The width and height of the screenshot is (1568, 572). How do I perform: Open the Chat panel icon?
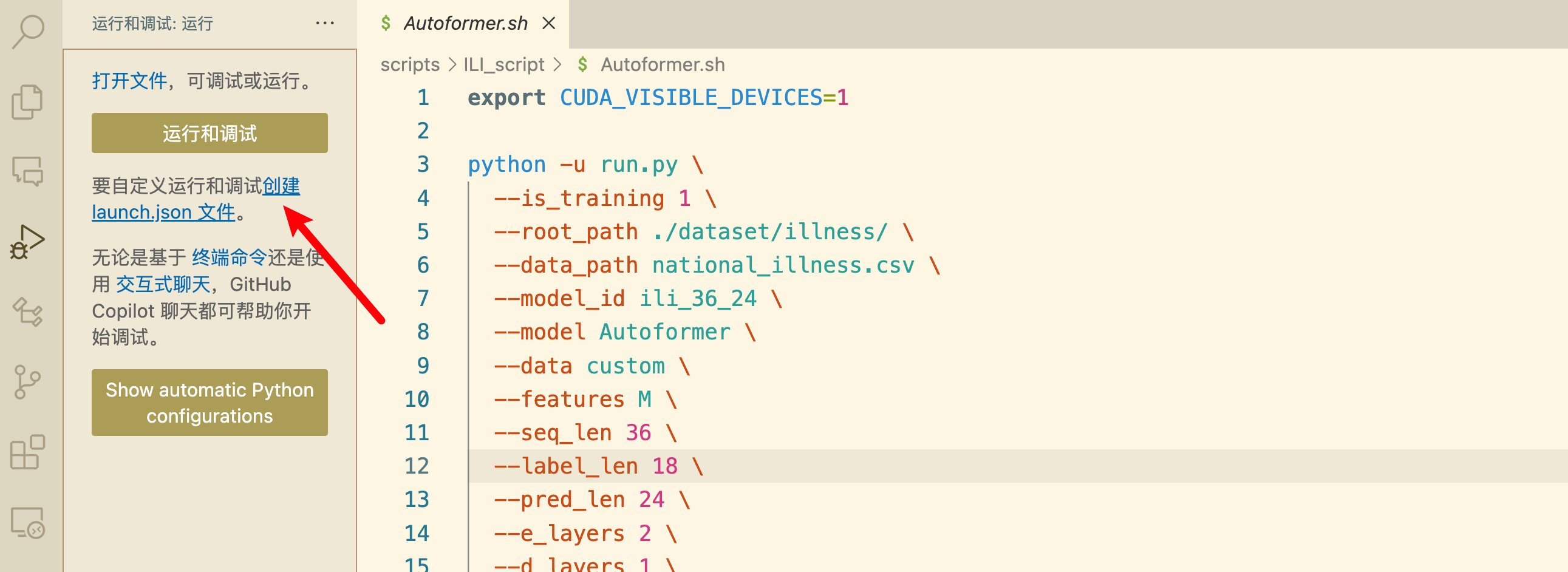(x=28, y=171)
